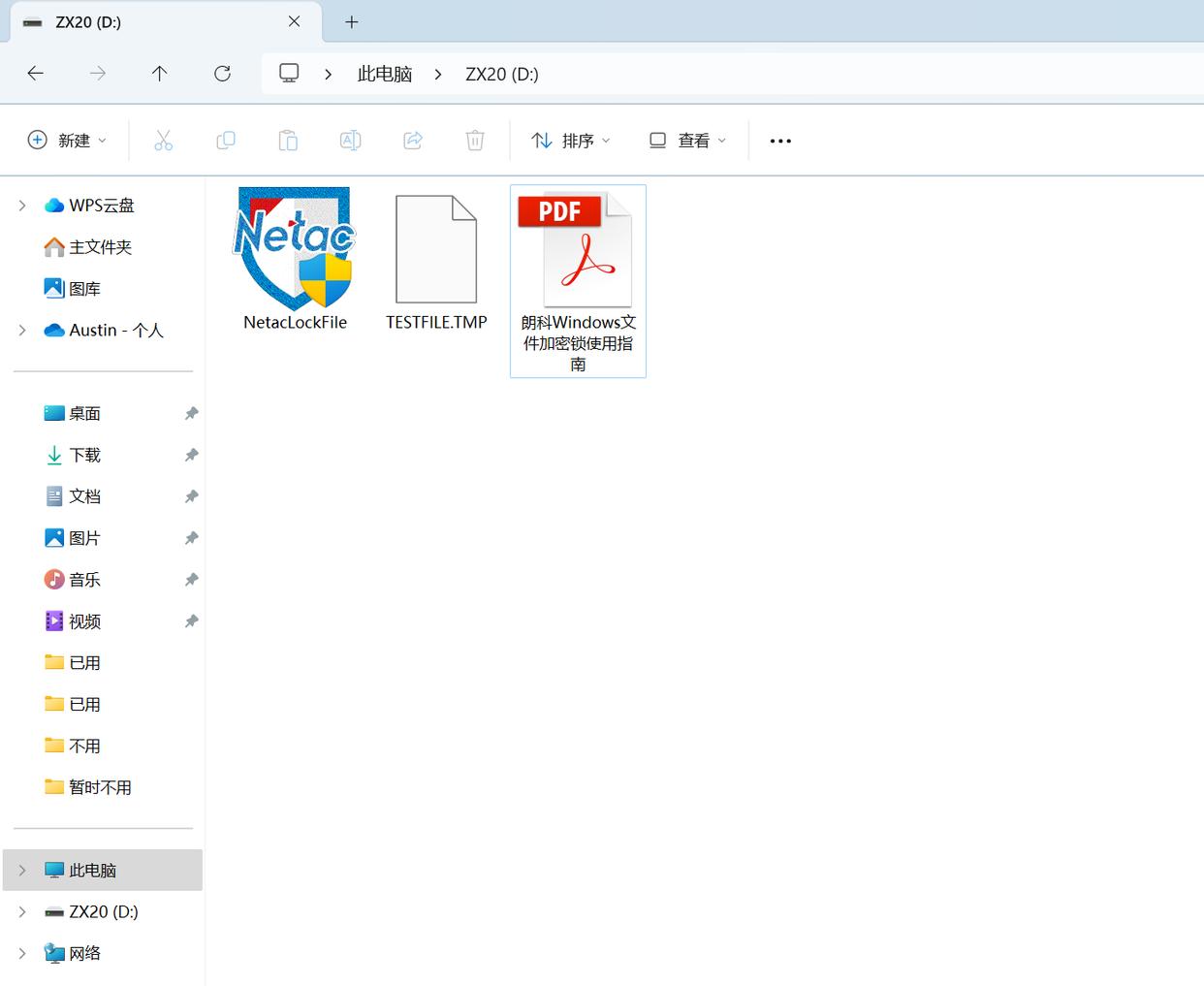Viewport: 1204px width, 986px height.
Task: Click the TESTFILE.TMP file name label
Action: coord(436,323)
